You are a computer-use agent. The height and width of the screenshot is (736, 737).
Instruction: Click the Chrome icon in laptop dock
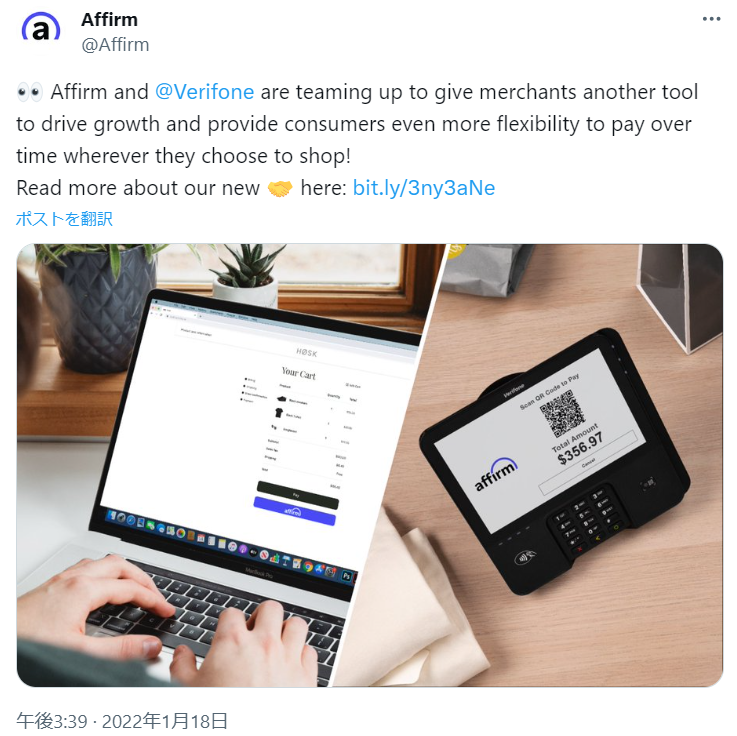(308, 566)
